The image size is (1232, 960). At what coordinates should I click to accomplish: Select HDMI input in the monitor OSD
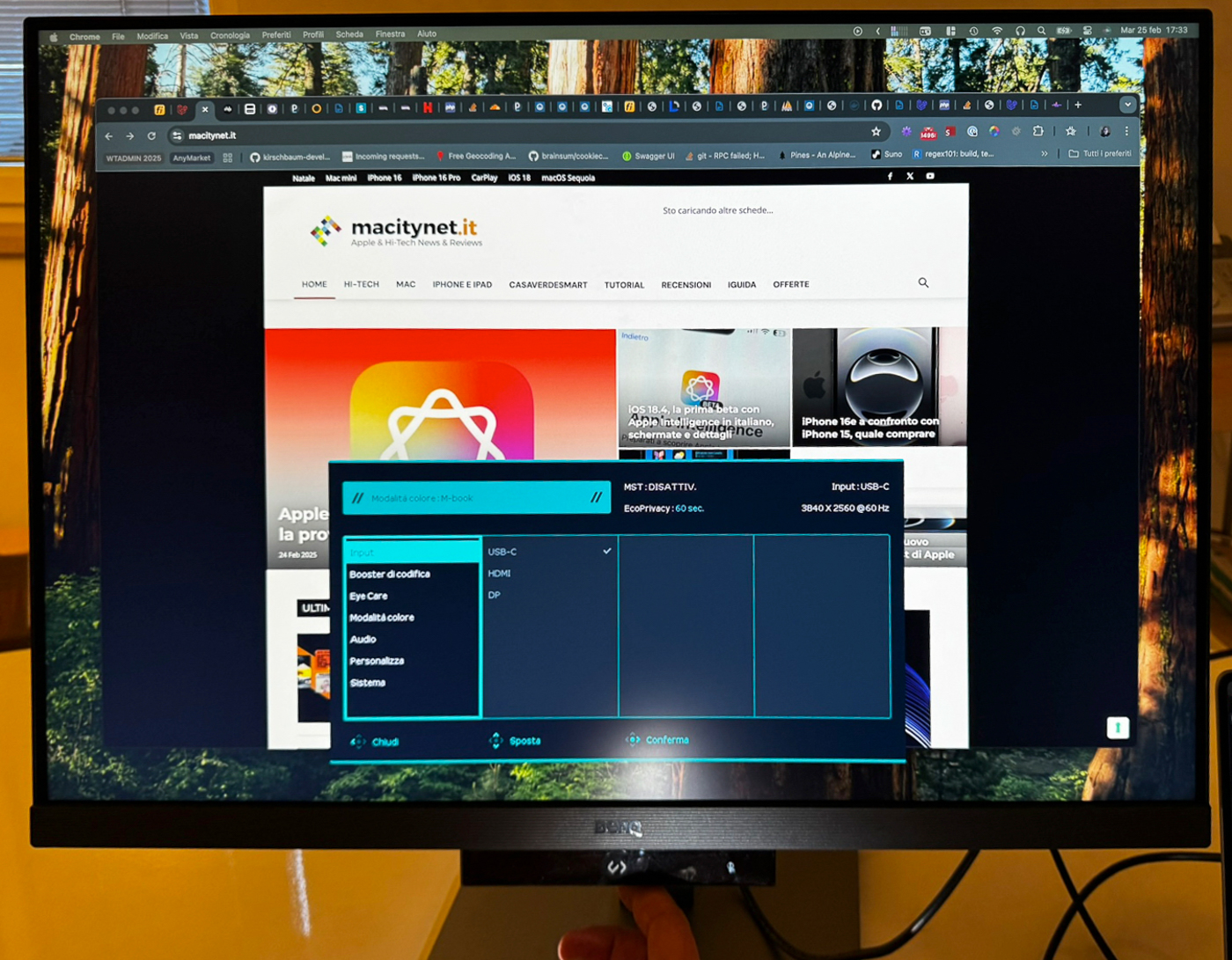tap(549, 573)
